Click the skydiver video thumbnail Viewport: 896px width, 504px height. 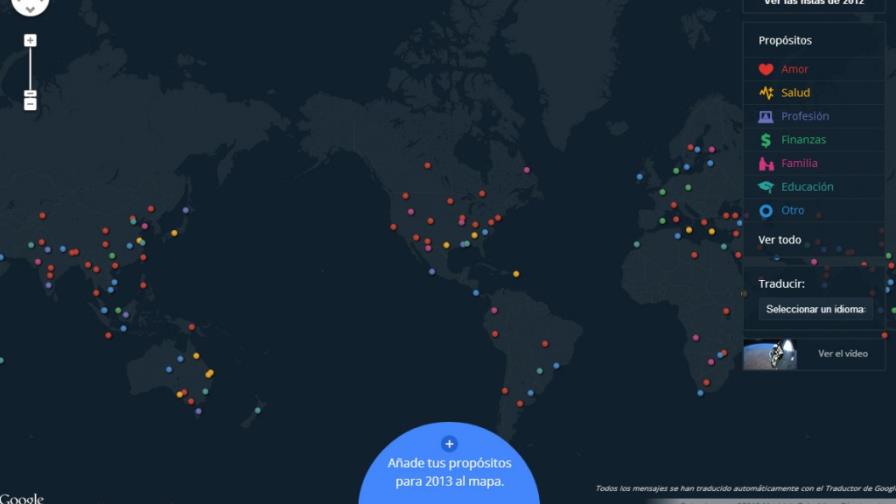tap(770, 354)
